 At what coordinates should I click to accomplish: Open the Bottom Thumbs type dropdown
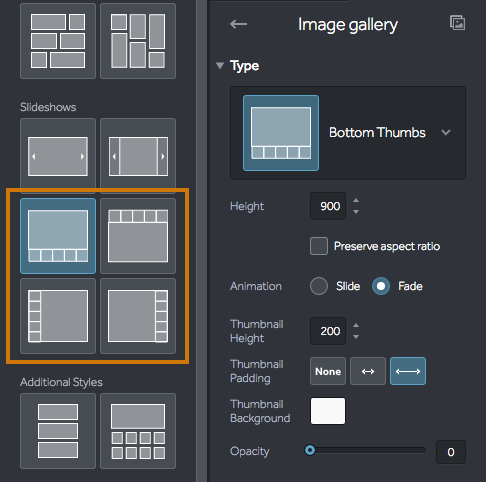(x=348, y=133)
